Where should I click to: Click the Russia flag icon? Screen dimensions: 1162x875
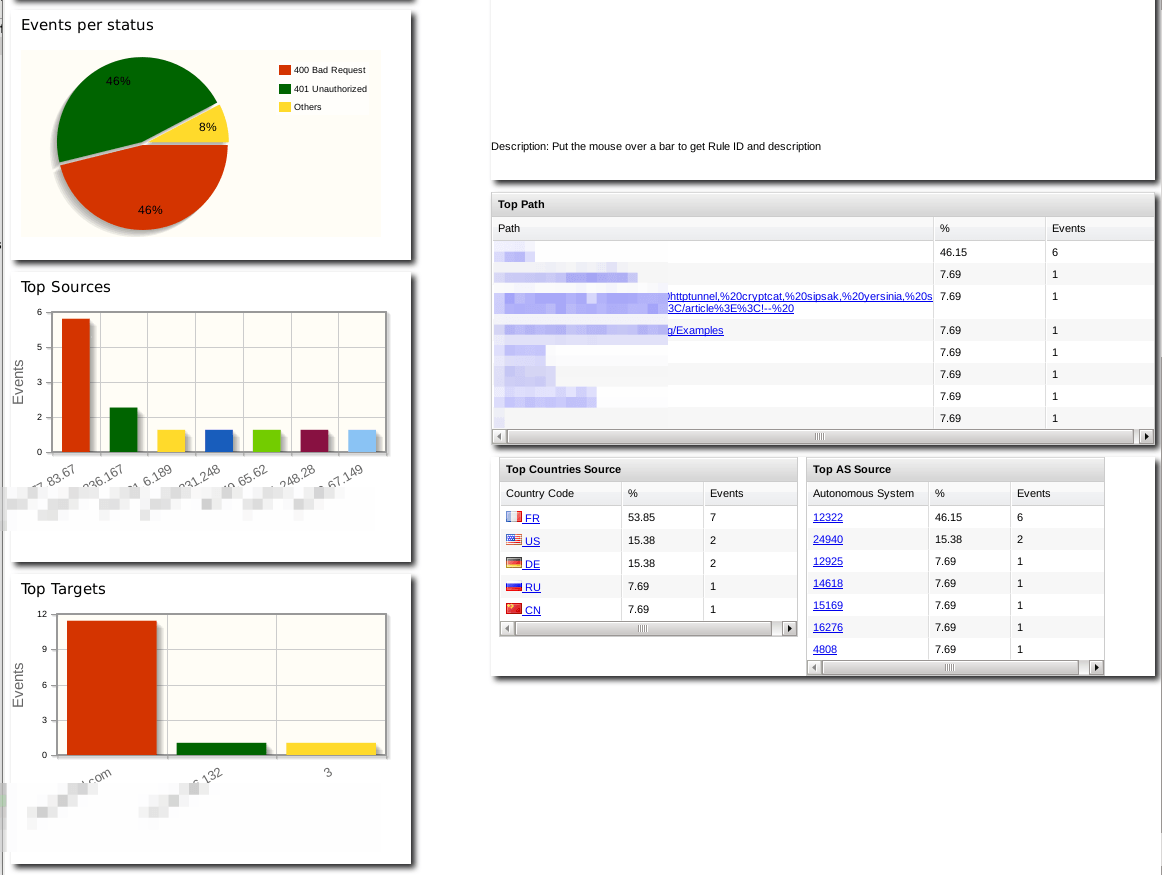514,586
